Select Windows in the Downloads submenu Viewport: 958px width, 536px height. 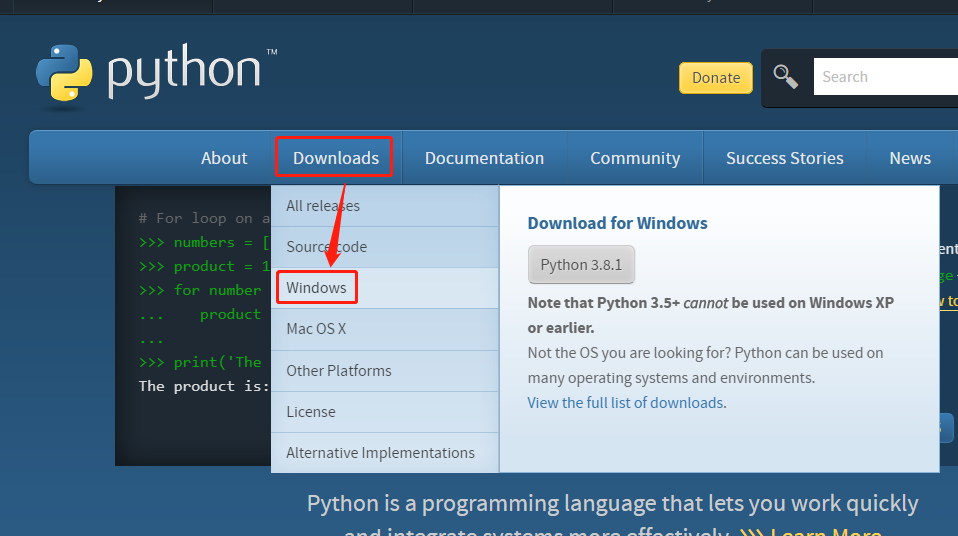pyautogui.click(x=316, y=288)
